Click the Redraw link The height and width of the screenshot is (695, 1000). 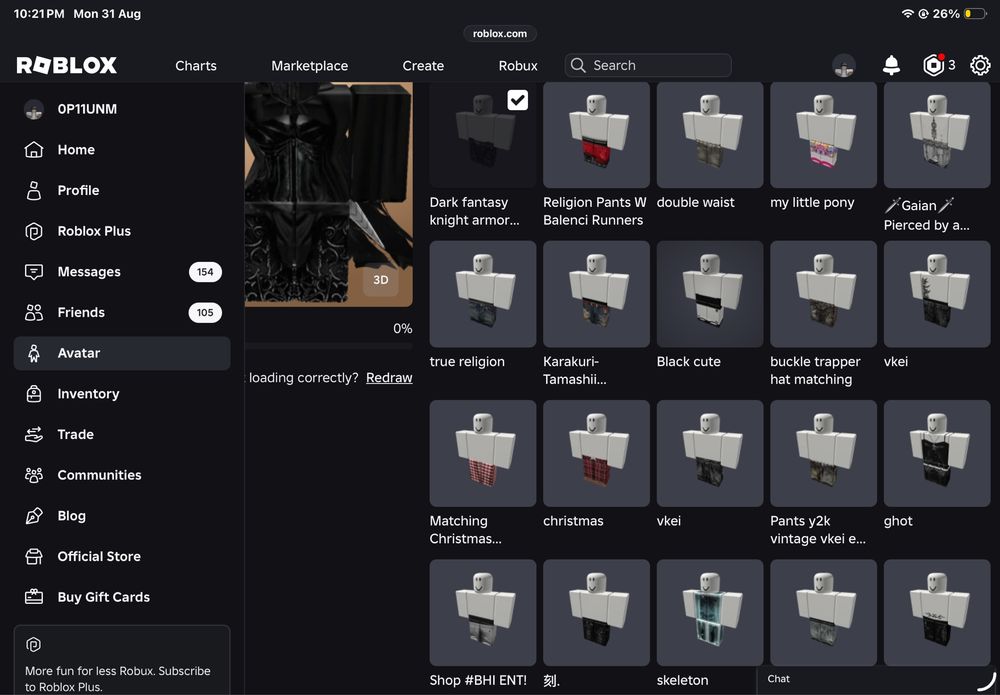[389, 377]
